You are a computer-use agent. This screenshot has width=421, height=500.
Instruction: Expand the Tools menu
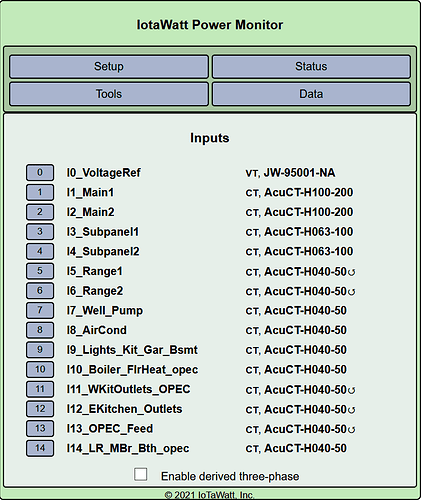(109, 94)
